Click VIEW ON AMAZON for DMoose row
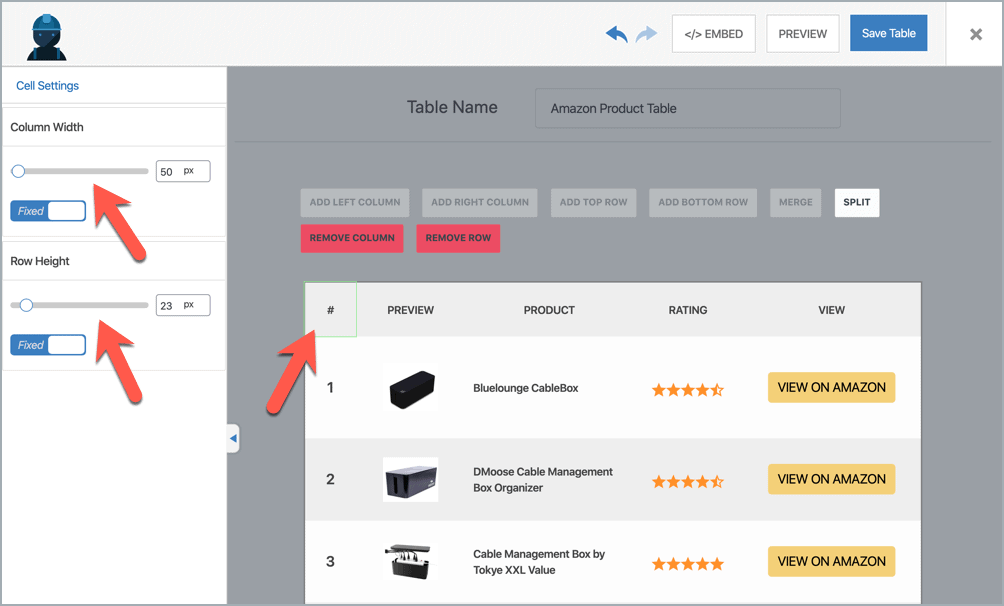1004x606 pixels. pos(831,479)
